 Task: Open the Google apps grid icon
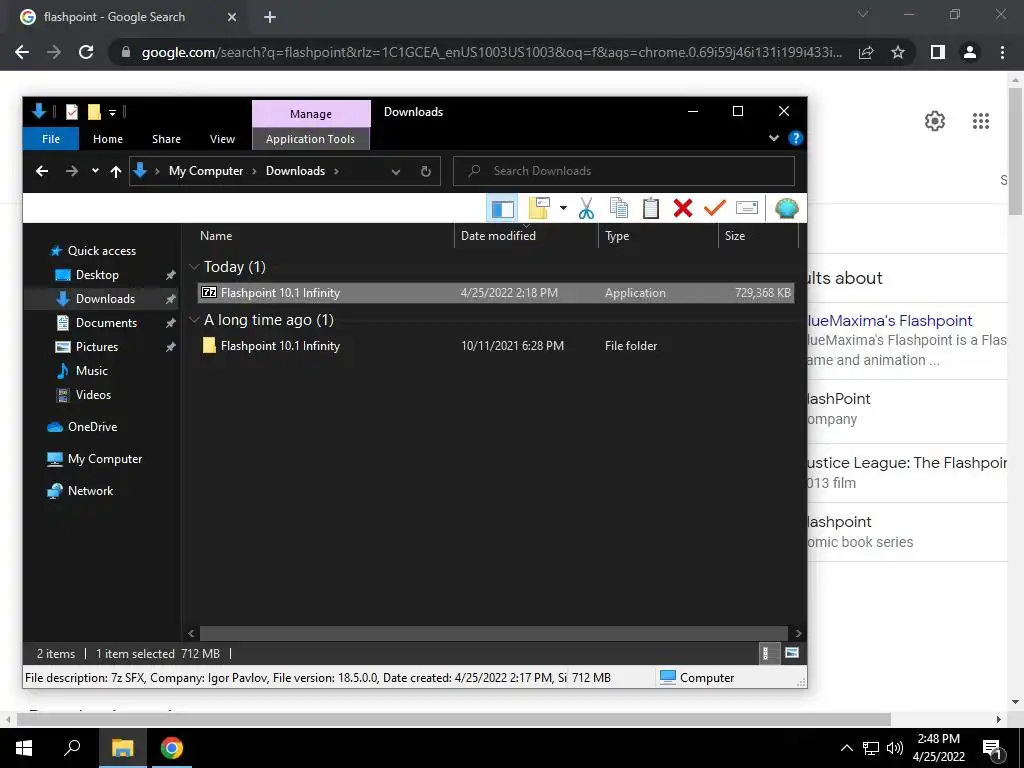(980, 121)
